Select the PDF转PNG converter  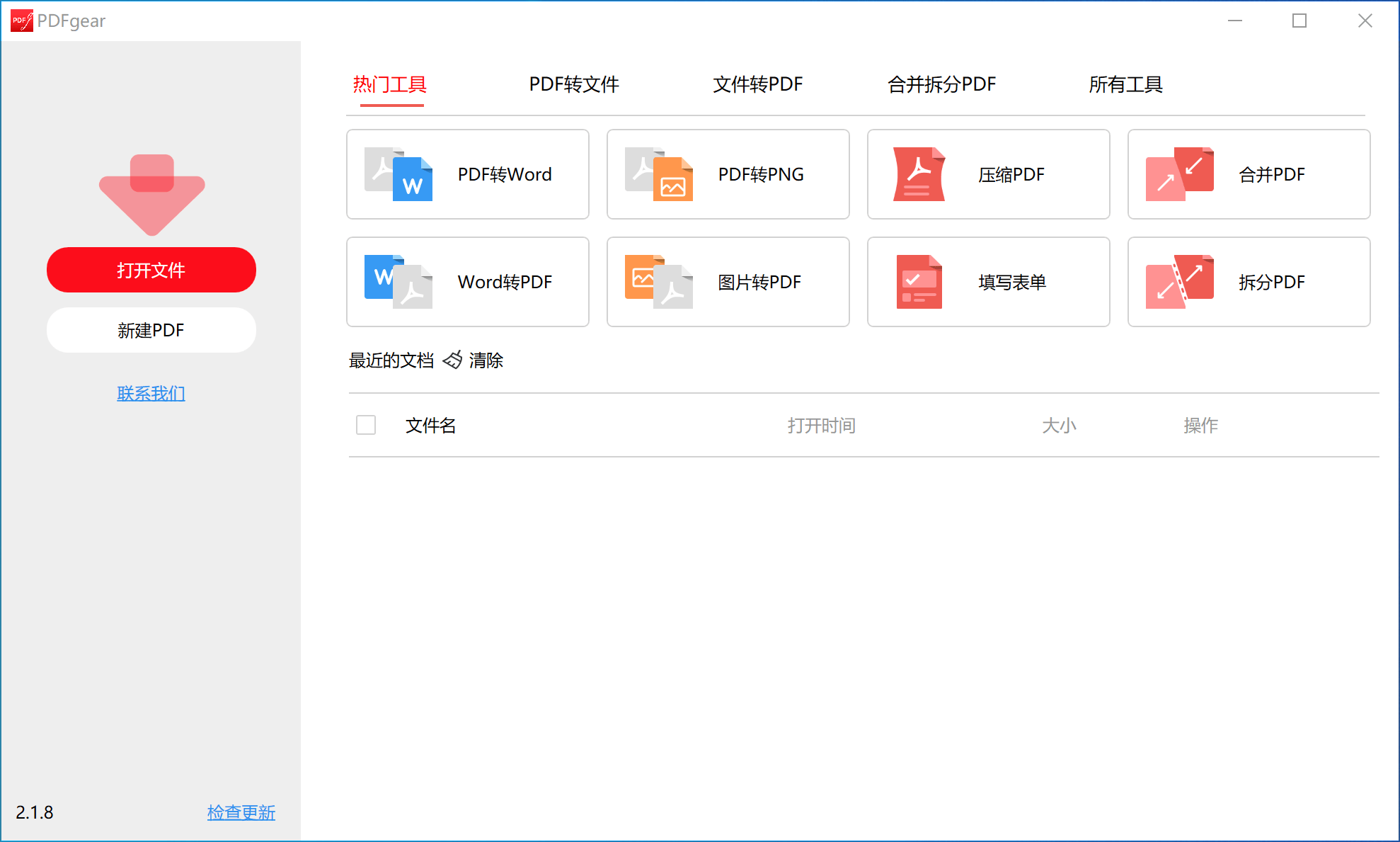click(728, 174)
